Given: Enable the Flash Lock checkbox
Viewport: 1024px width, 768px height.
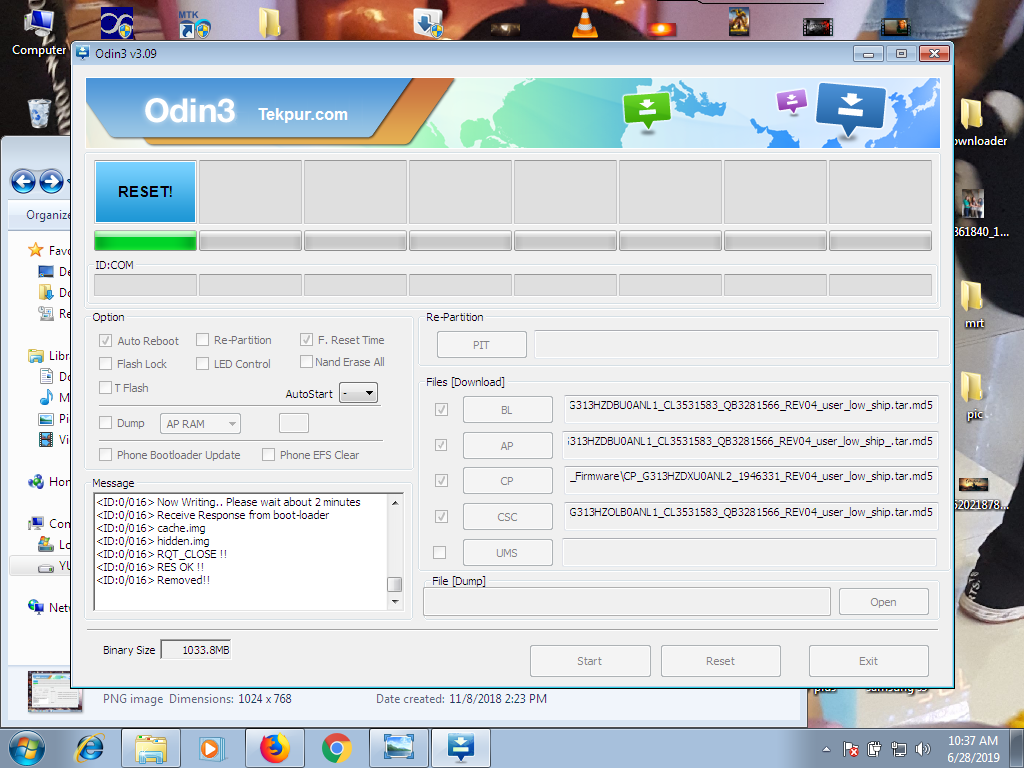Looking at the screenshot, I should coord(105,363).
